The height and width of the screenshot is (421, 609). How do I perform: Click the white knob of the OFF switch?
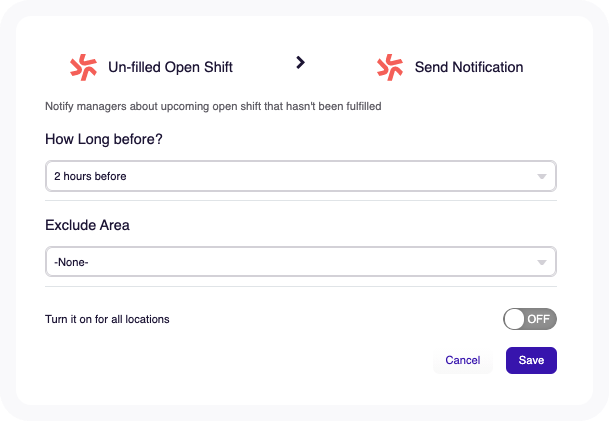tap(514, 319)
